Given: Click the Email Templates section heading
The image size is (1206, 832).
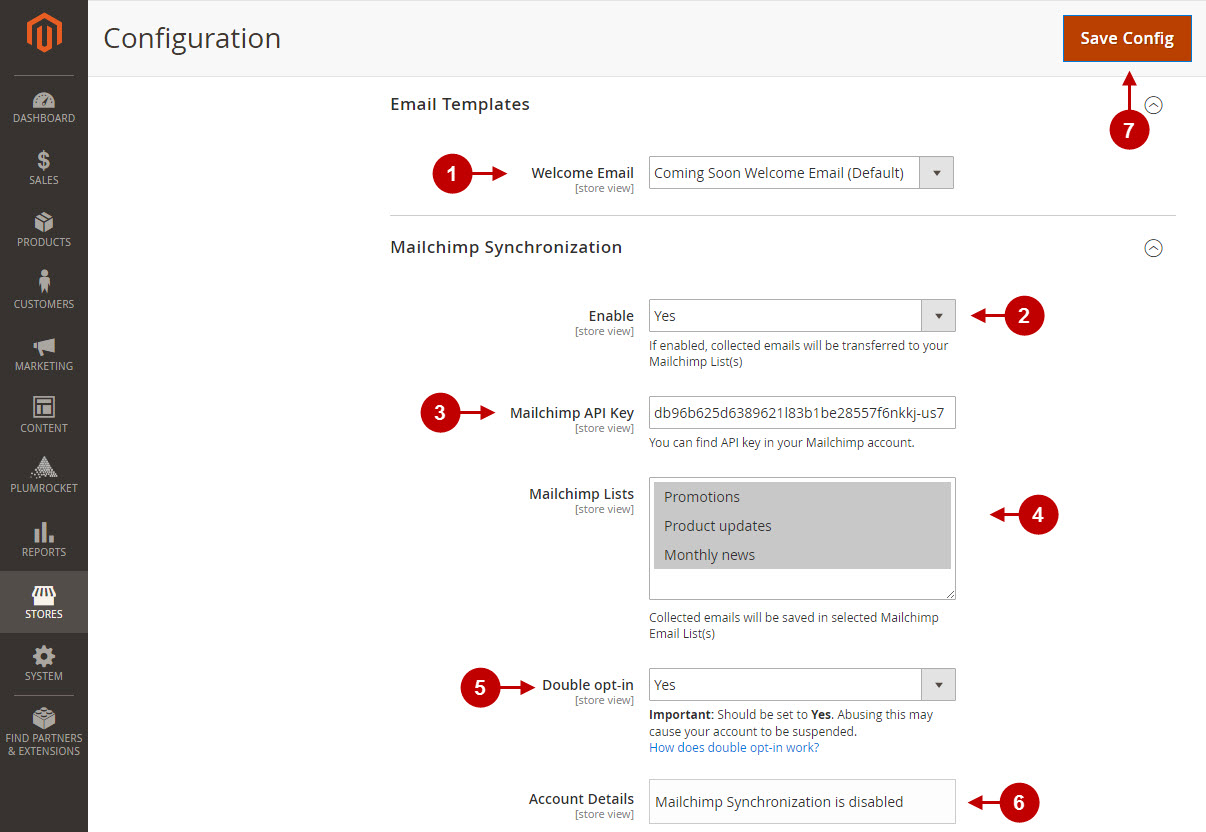Looking at the screenshot, I should [460, 104].
